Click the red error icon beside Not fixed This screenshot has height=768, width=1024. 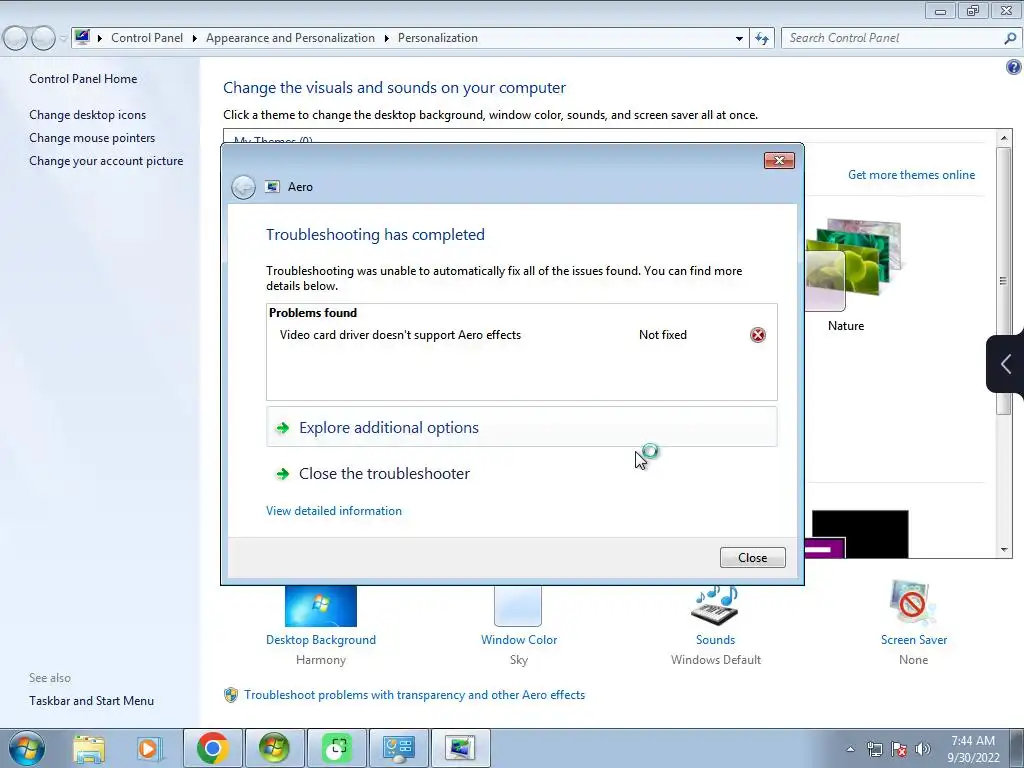tap(758, 335)
